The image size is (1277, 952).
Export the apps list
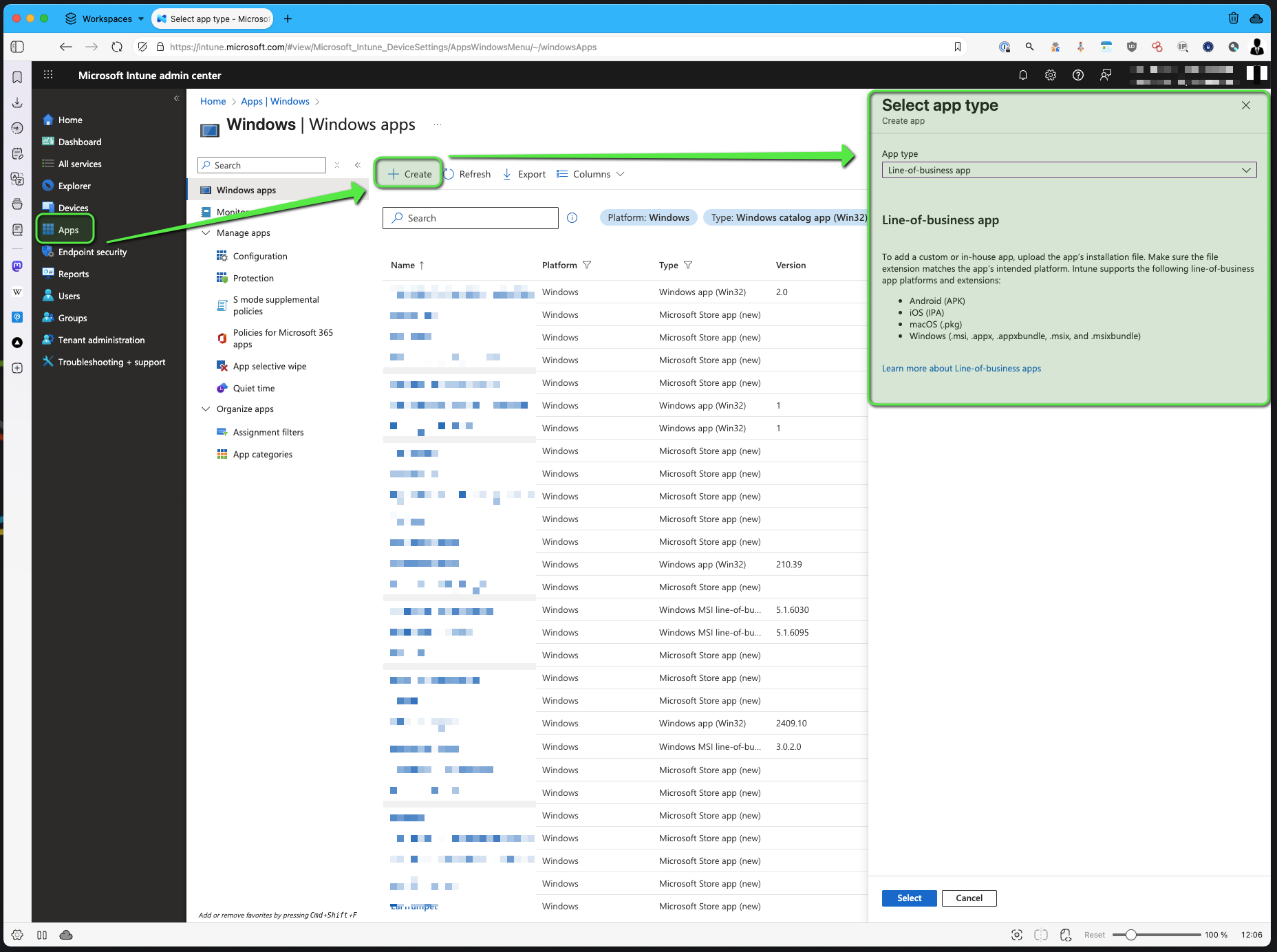coord(524,174)
